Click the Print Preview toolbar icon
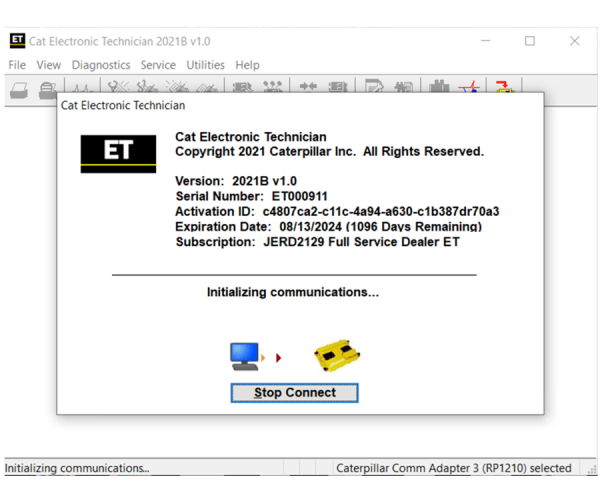The image size is (600, 500). [x=48, y=90]
